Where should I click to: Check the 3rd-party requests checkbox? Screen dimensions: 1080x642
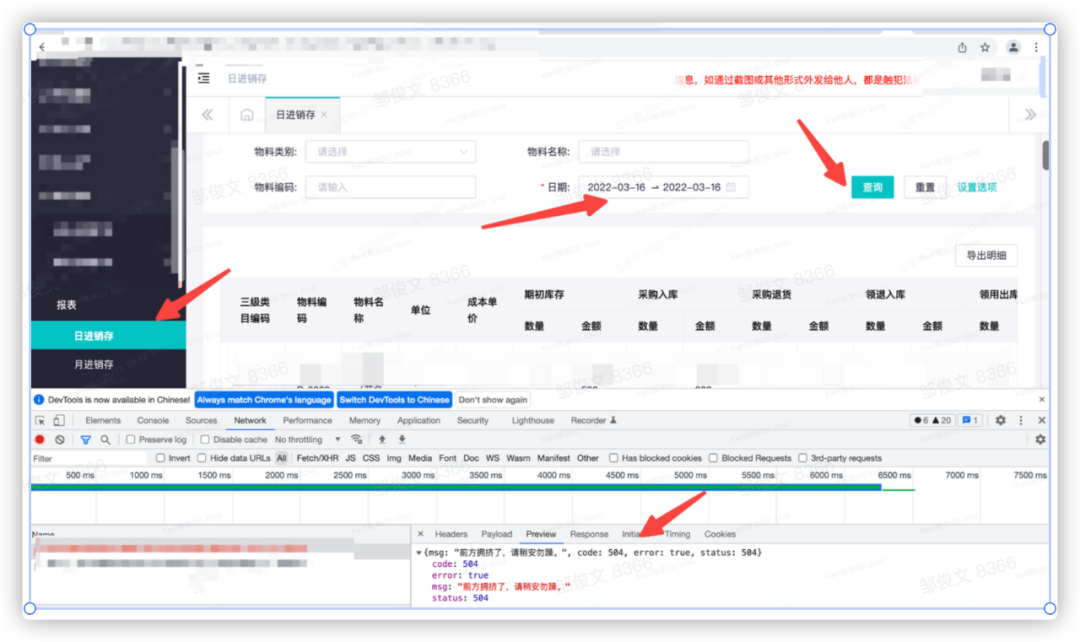(x=802, y=458)
